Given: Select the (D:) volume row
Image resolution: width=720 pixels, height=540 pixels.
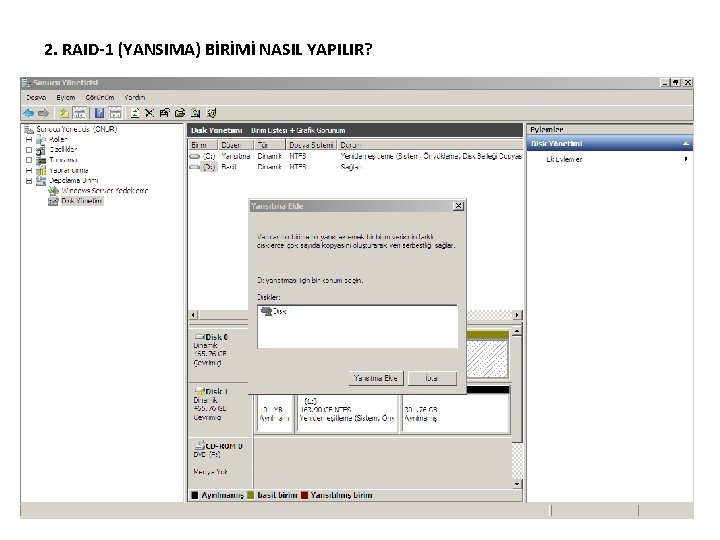Looking at the screenshot, I should [355, 167].
